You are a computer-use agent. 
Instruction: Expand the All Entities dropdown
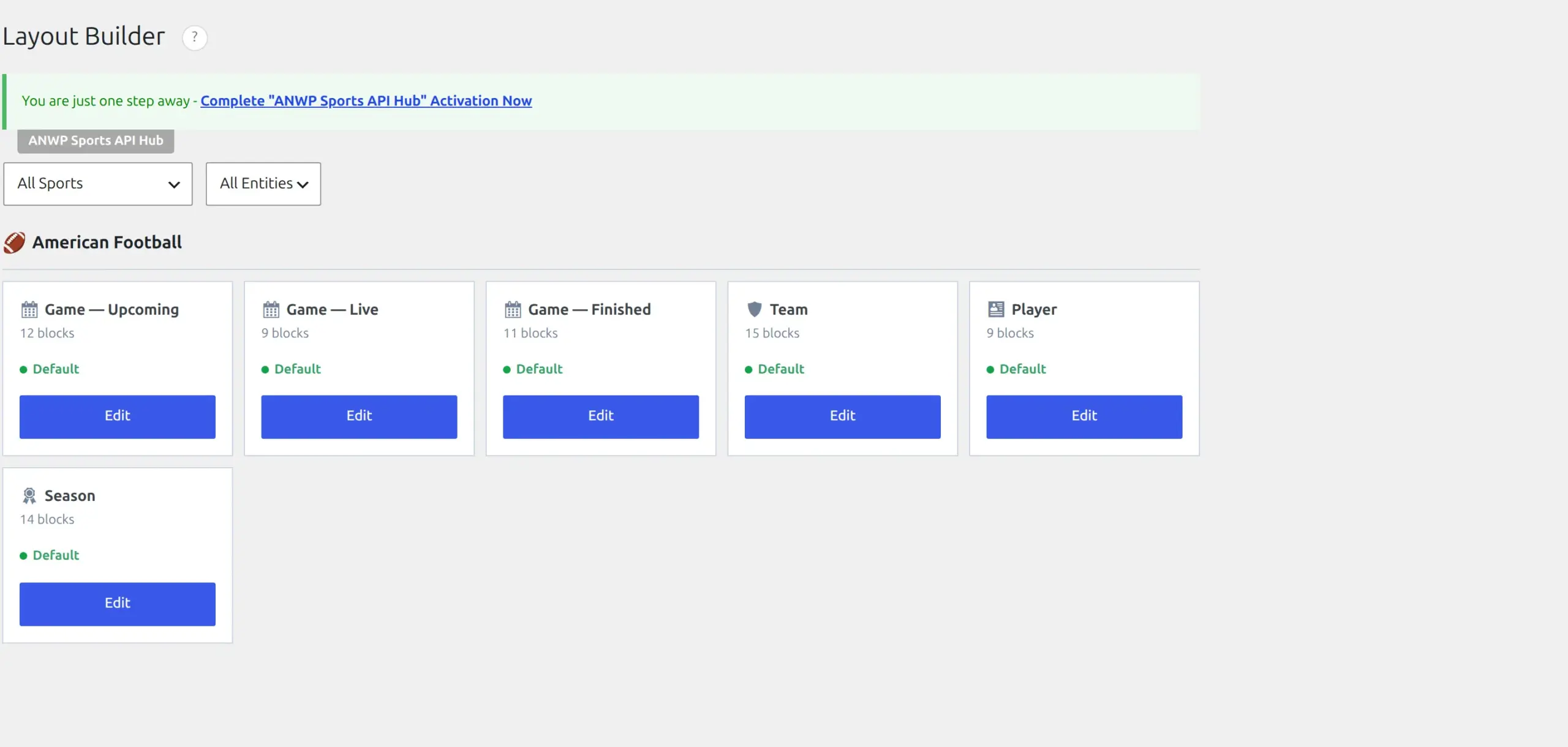pyautogui.click(x=263, y=184)
